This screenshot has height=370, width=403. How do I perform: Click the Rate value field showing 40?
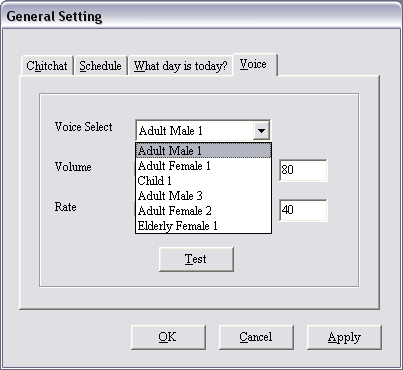click(303, 210)
